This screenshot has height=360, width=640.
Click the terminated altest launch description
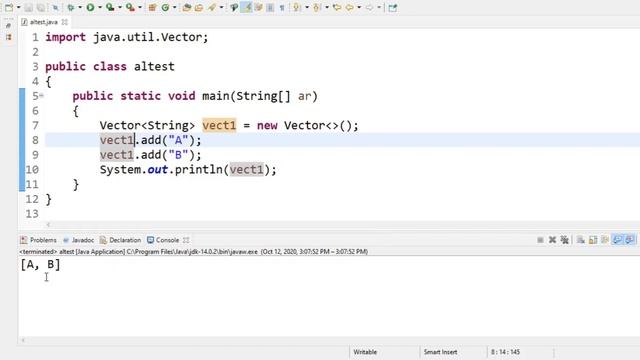click(193, 251)
